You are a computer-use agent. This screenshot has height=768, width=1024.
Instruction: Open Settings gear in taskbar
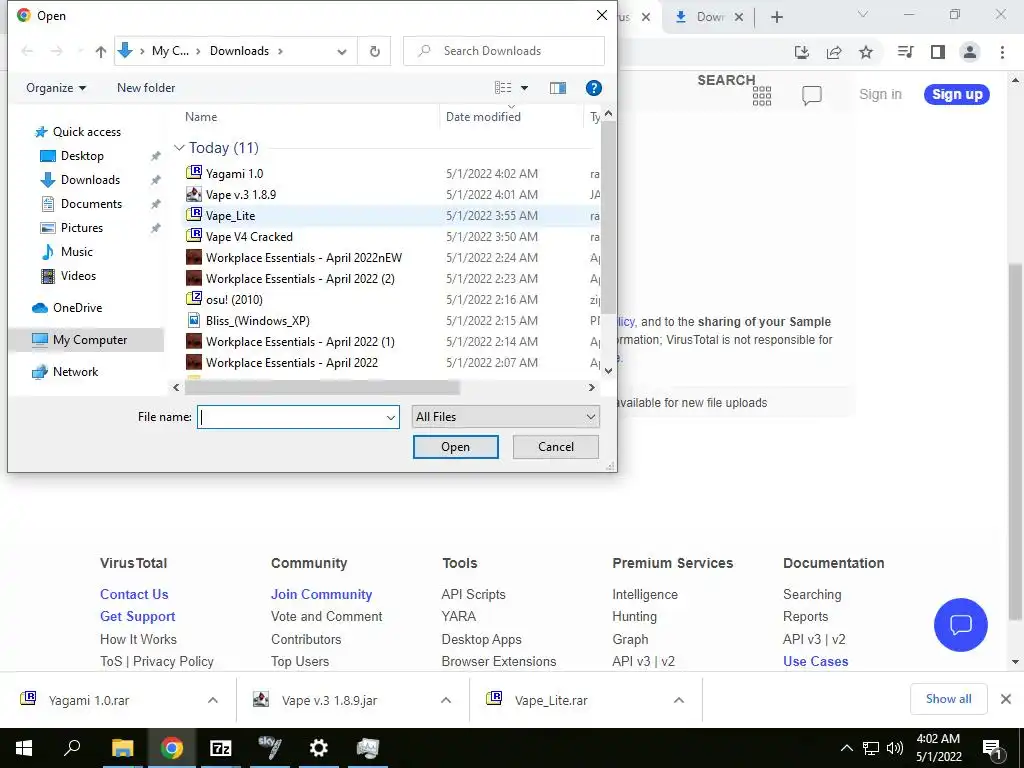(319, 748)
